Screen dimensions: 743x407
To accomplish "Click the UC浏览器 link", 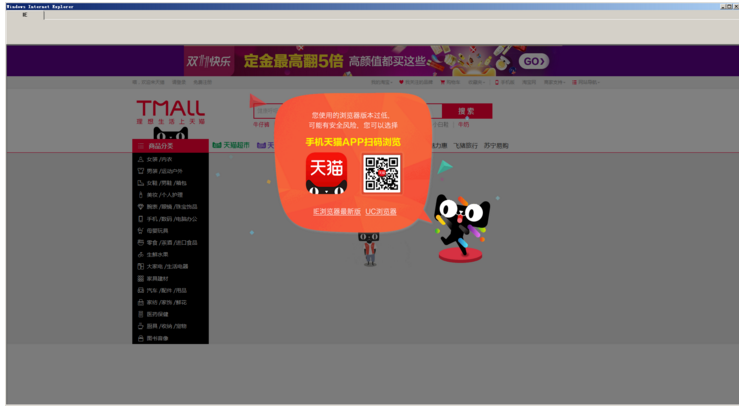I will click(381, 211).
